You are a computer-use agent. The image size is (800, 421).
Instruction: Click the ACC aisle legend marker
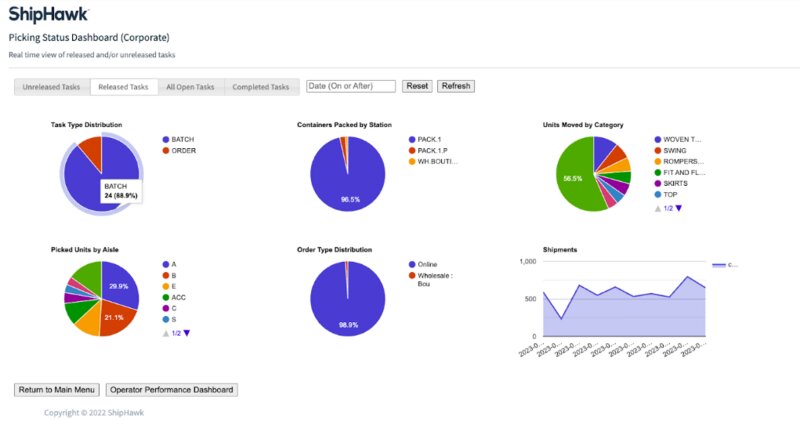pyautogui.click(x=165, y=298)
